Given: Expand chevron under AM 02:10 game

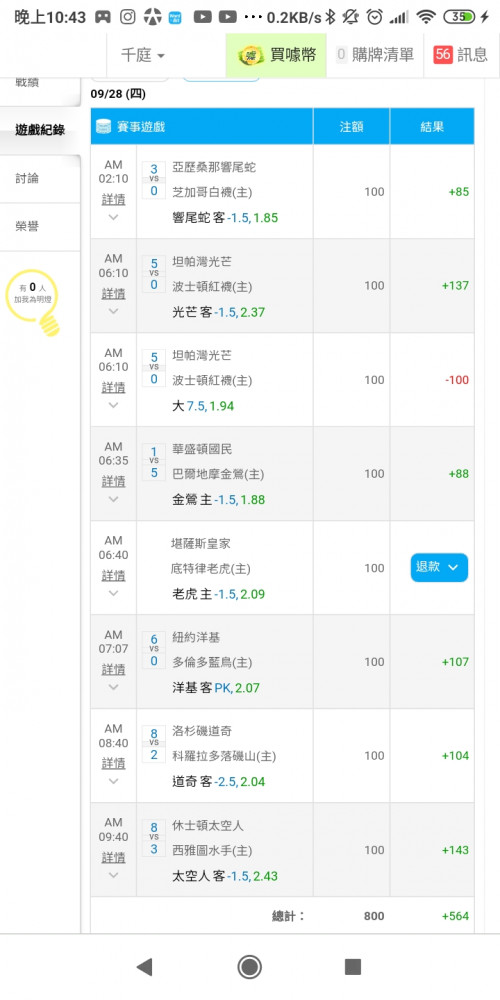Looking at the screenshot, I should (114, 217).
